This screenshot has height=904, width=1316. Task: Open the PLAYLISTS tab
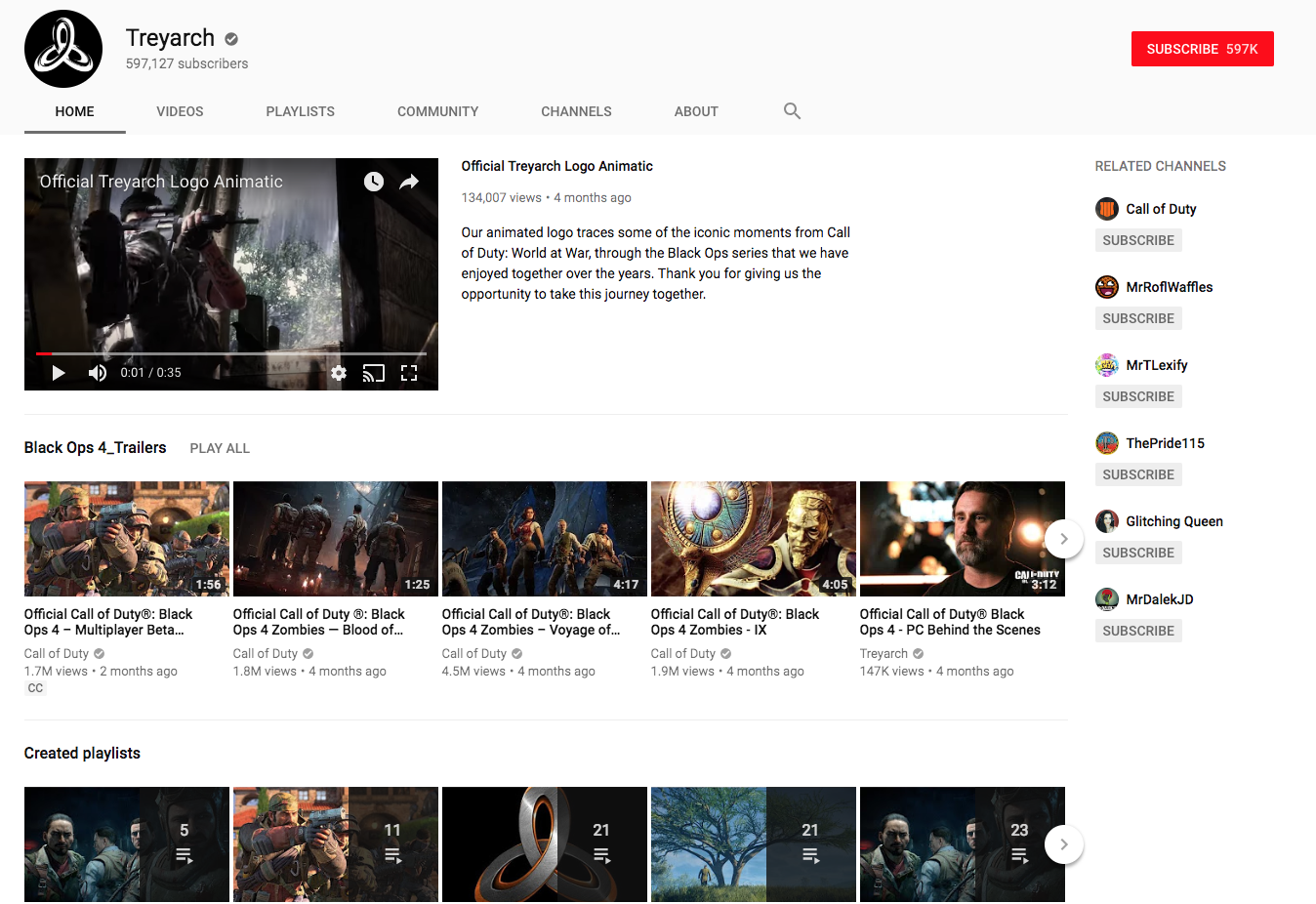pos(301,111)
